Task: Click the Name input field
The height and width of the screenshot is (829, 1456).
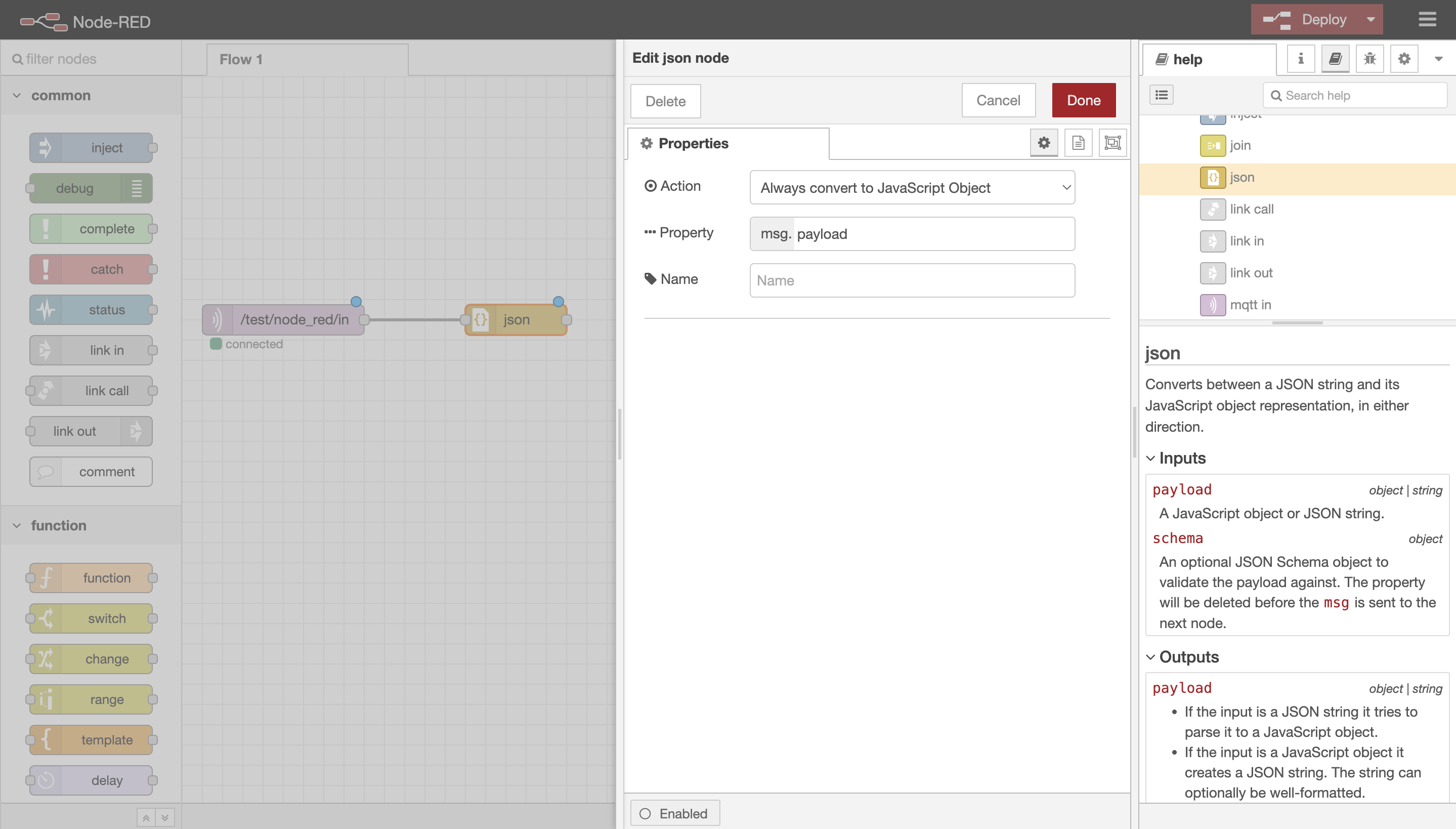Action: (912, 280)
